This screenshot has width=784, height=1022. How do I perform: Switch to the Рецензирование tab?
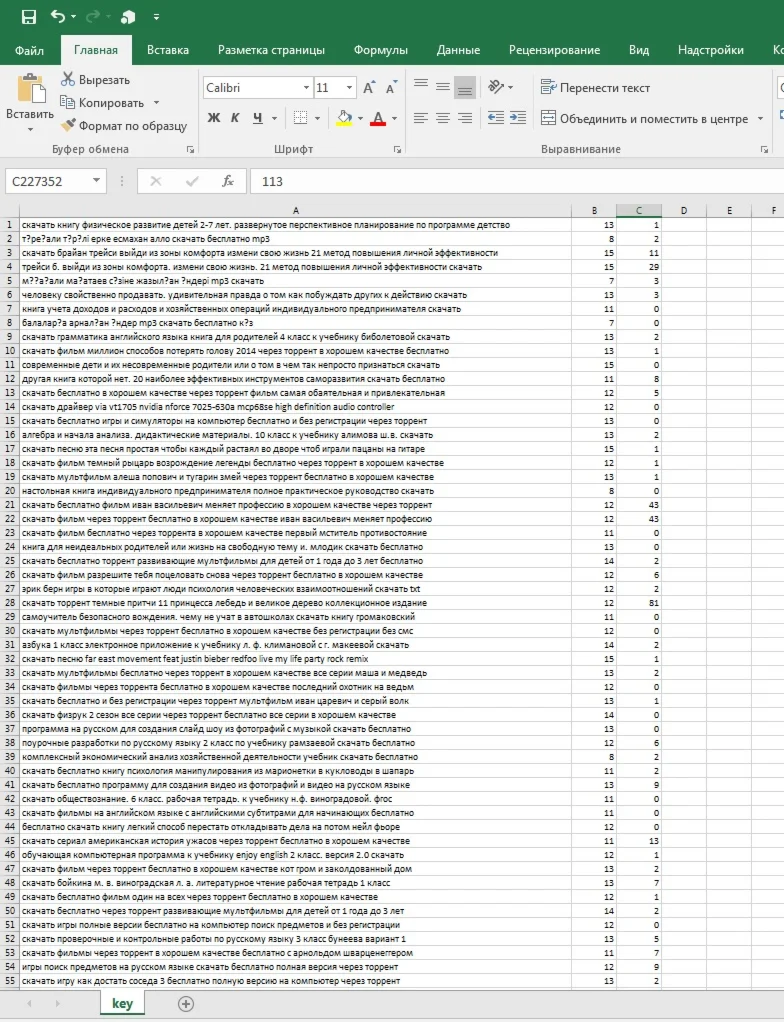[x=555, y=50]
